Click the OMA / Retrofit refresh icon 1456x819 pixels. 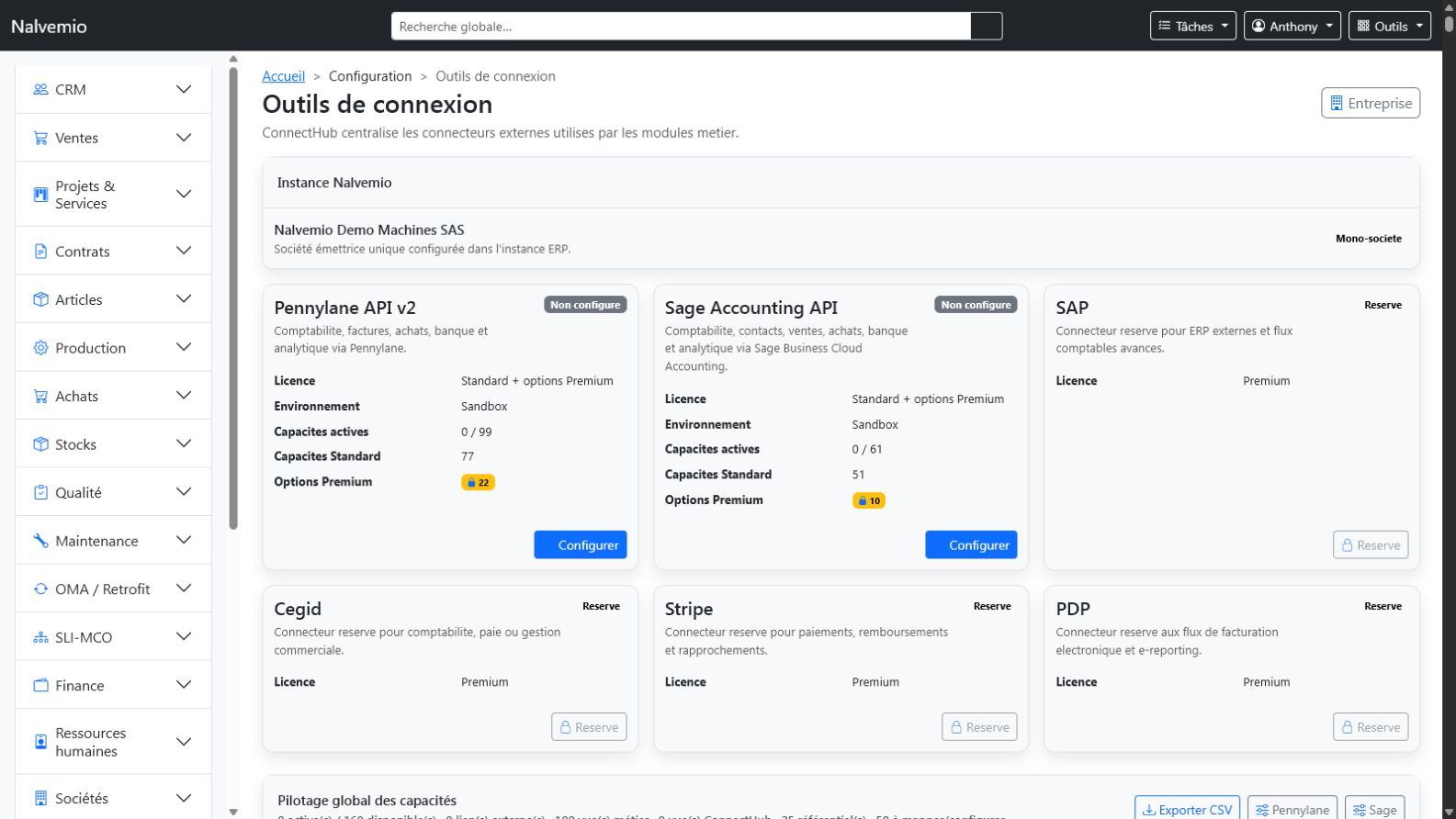pyautogui.click(x=40, y=589)
